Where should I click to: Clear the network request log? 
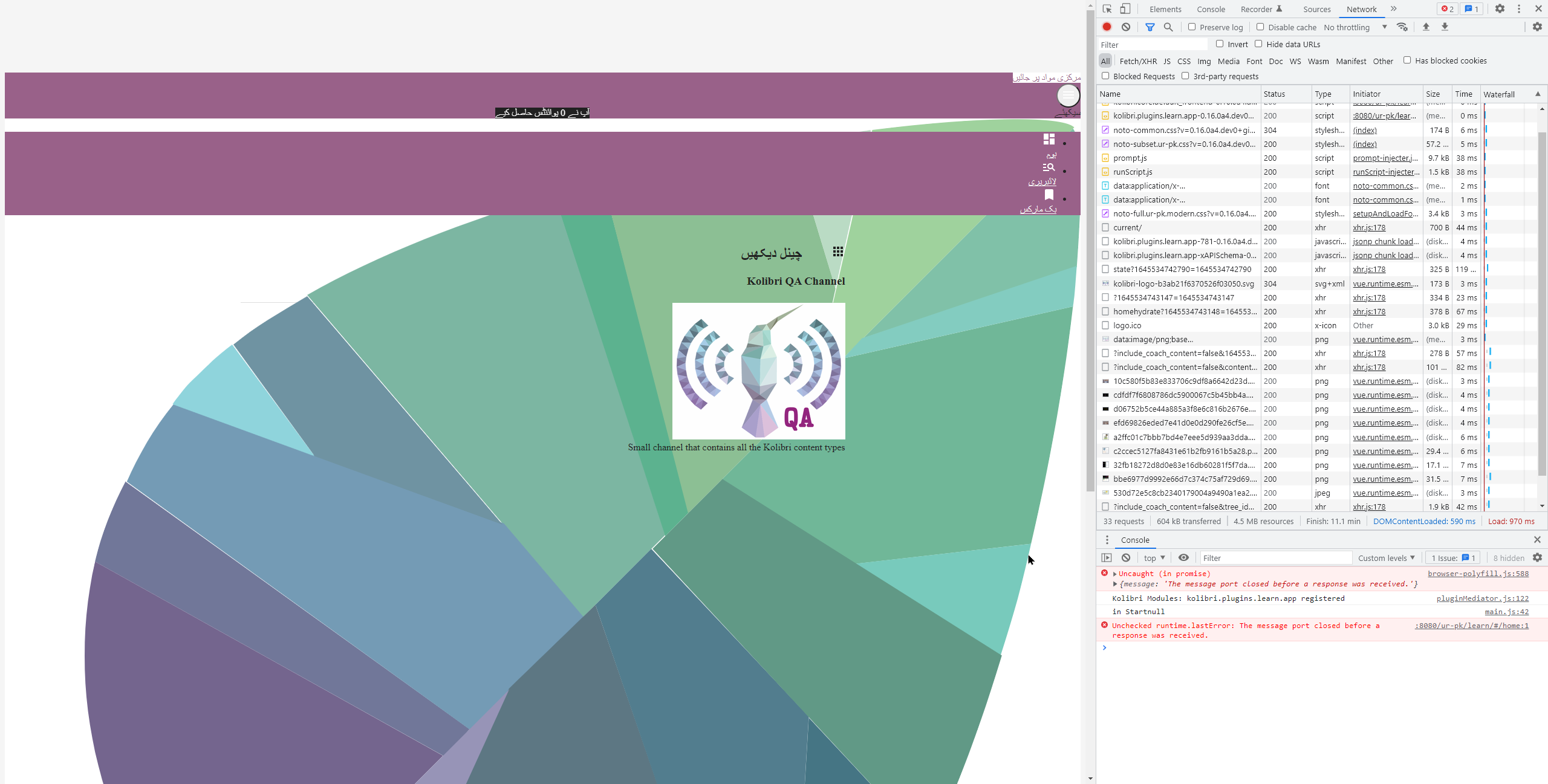1125,27
